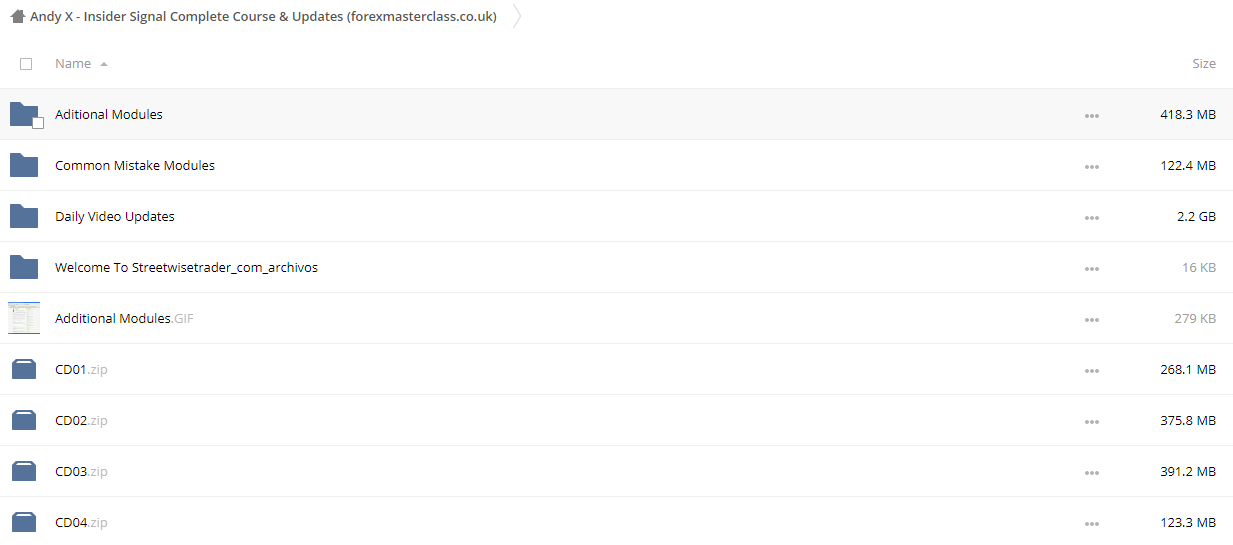Open the CD02.zip file name
1233x545 pixels.
(x=81, y=421)
